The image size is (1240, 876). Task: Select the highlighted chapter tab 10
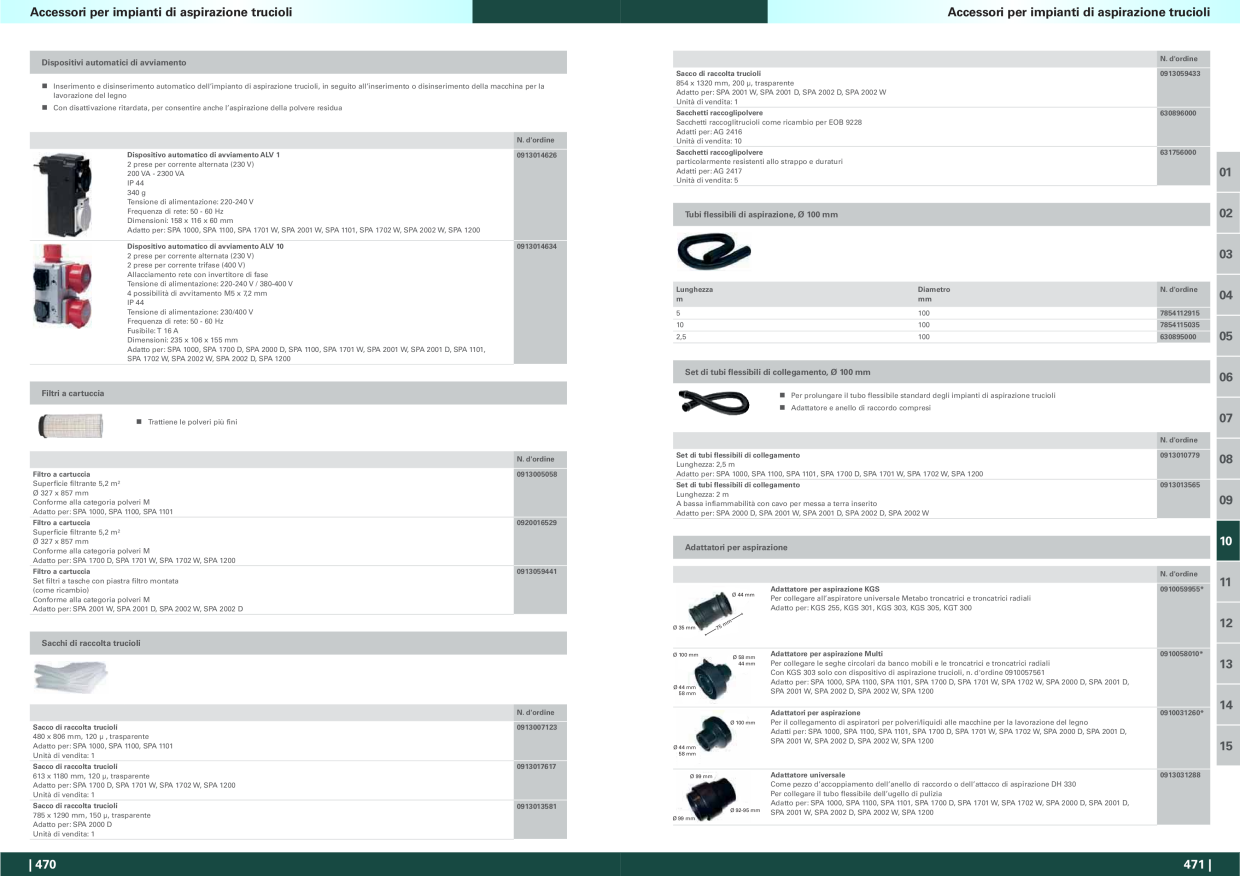click(1227, 541)
